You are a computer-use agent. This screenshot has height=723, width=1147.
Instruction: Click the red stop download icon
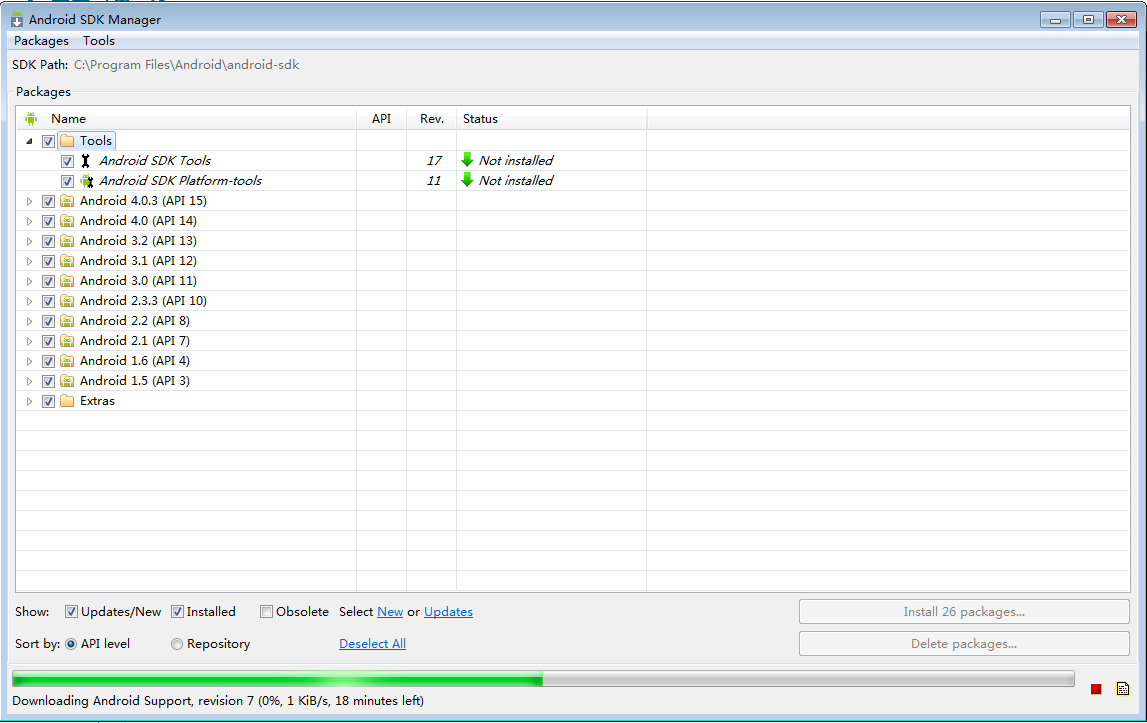1096,689
